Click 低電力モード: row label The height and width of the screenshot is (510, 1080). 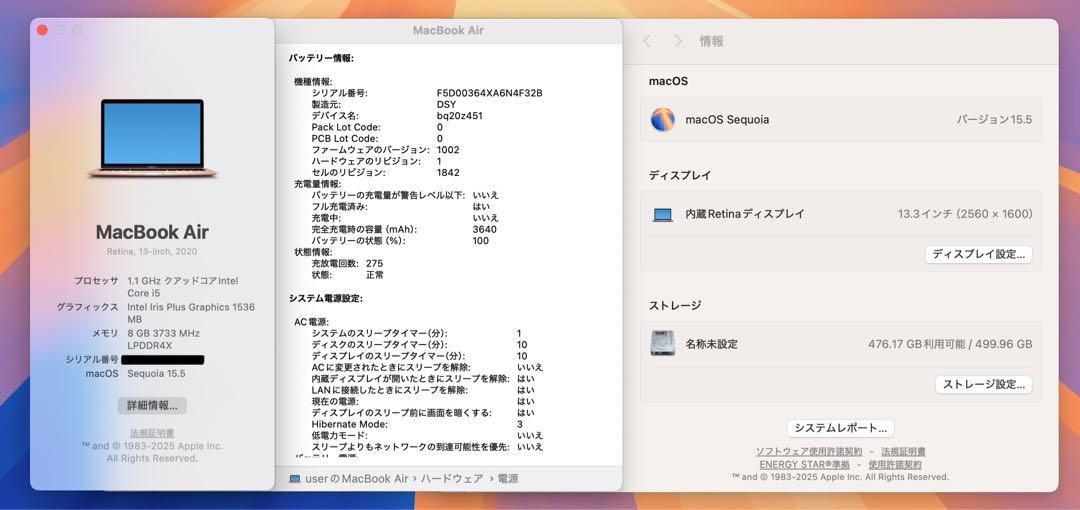click(x=340, y=436)
